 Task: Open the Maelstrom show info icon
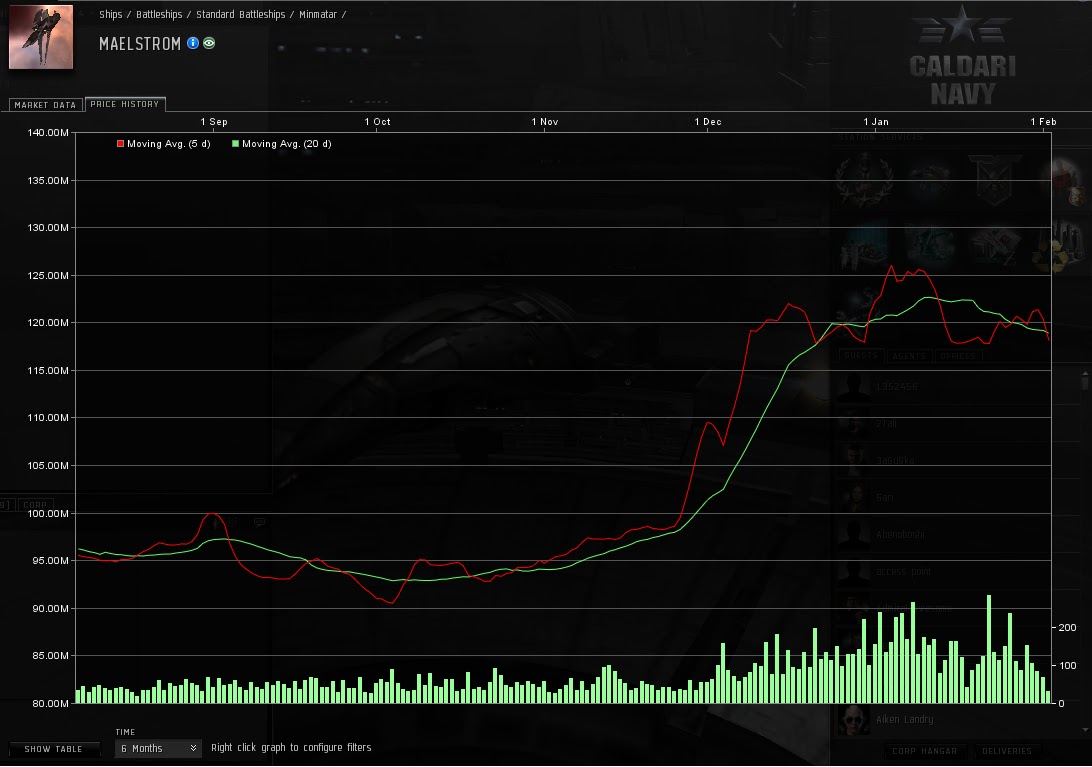pyautogui.click(x=193, y=43)
